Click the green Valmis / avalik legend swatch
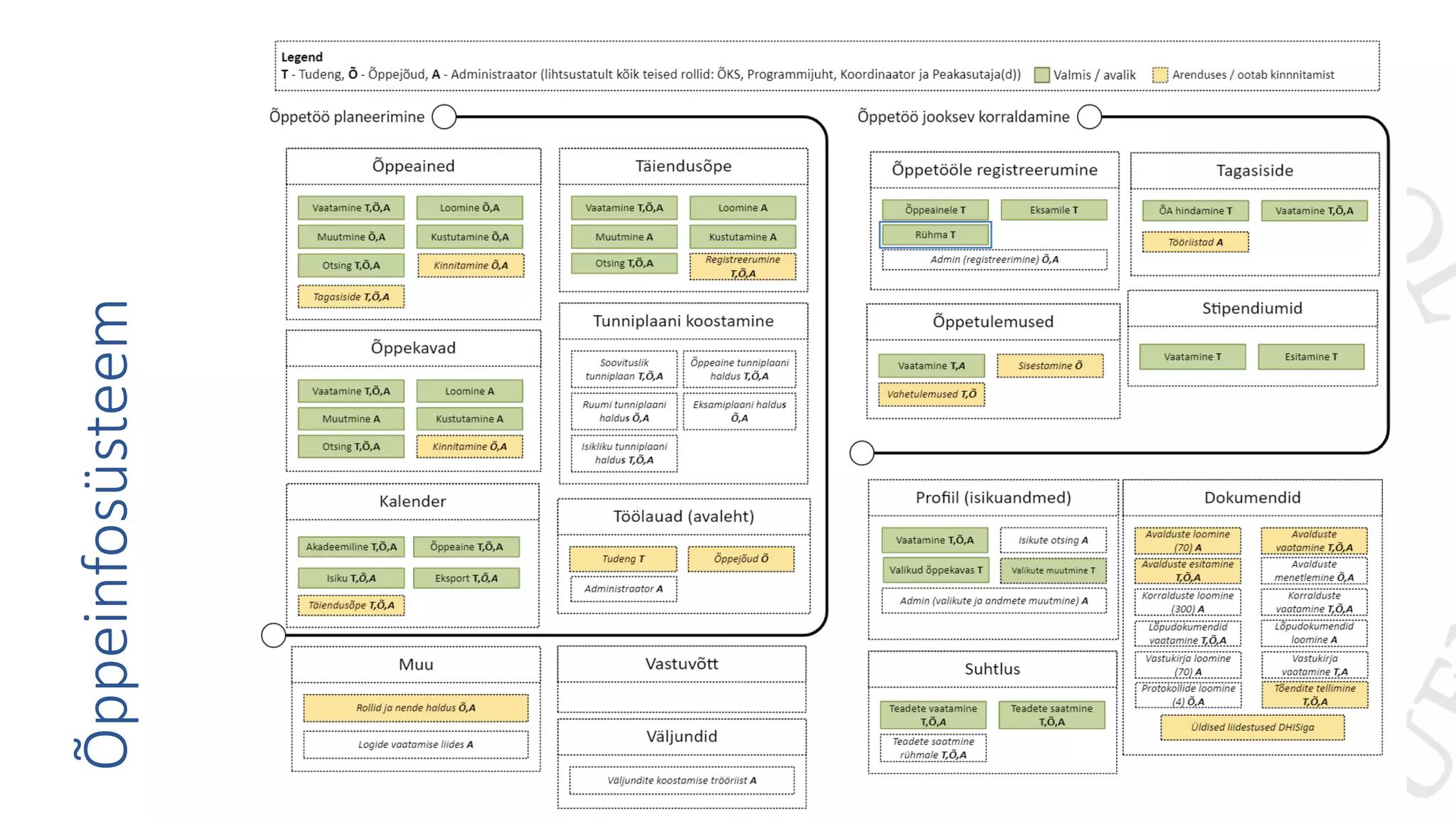The width and height of the screenshot is (1456, 819). [1042, 75]
